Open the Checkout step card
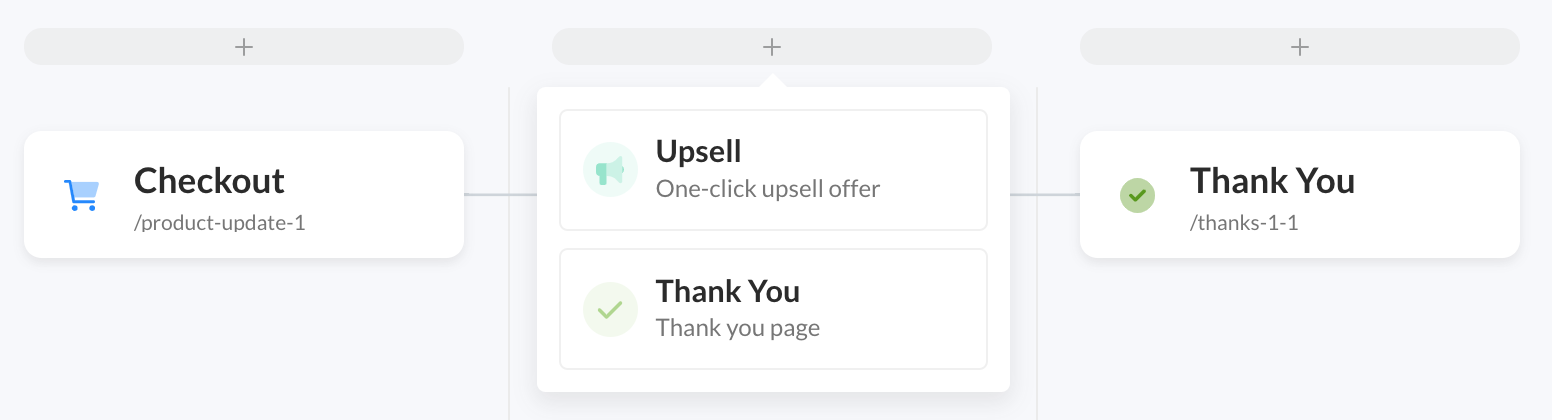The image size is (1552, 420). point(244,194)
